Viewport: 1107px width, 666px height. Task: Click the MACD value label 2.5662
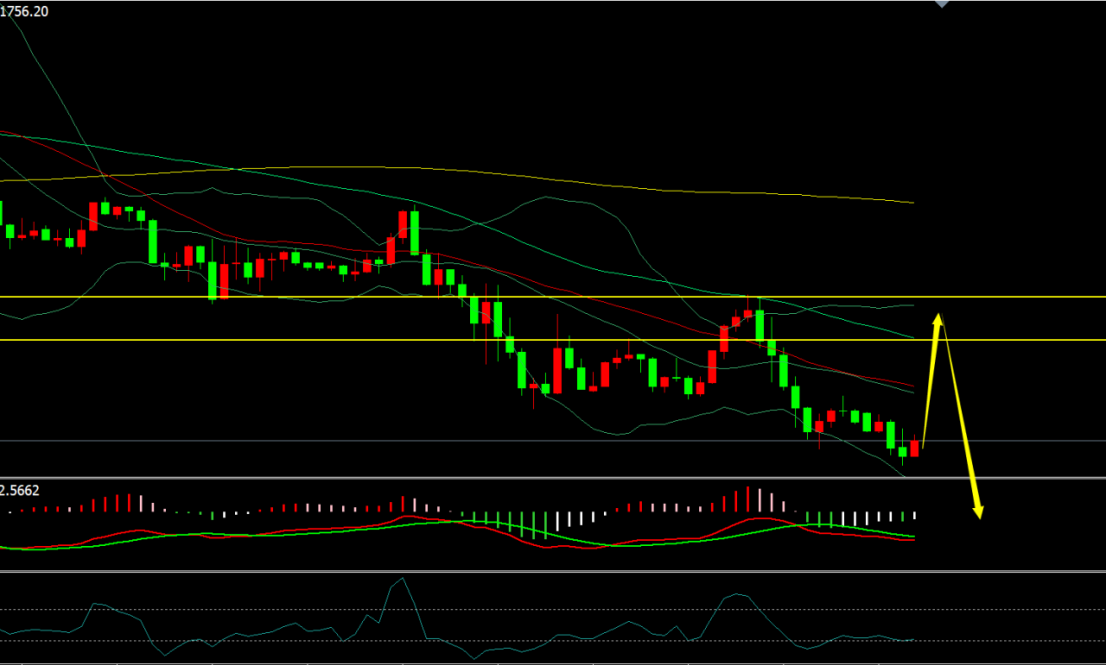click(20, 490)
